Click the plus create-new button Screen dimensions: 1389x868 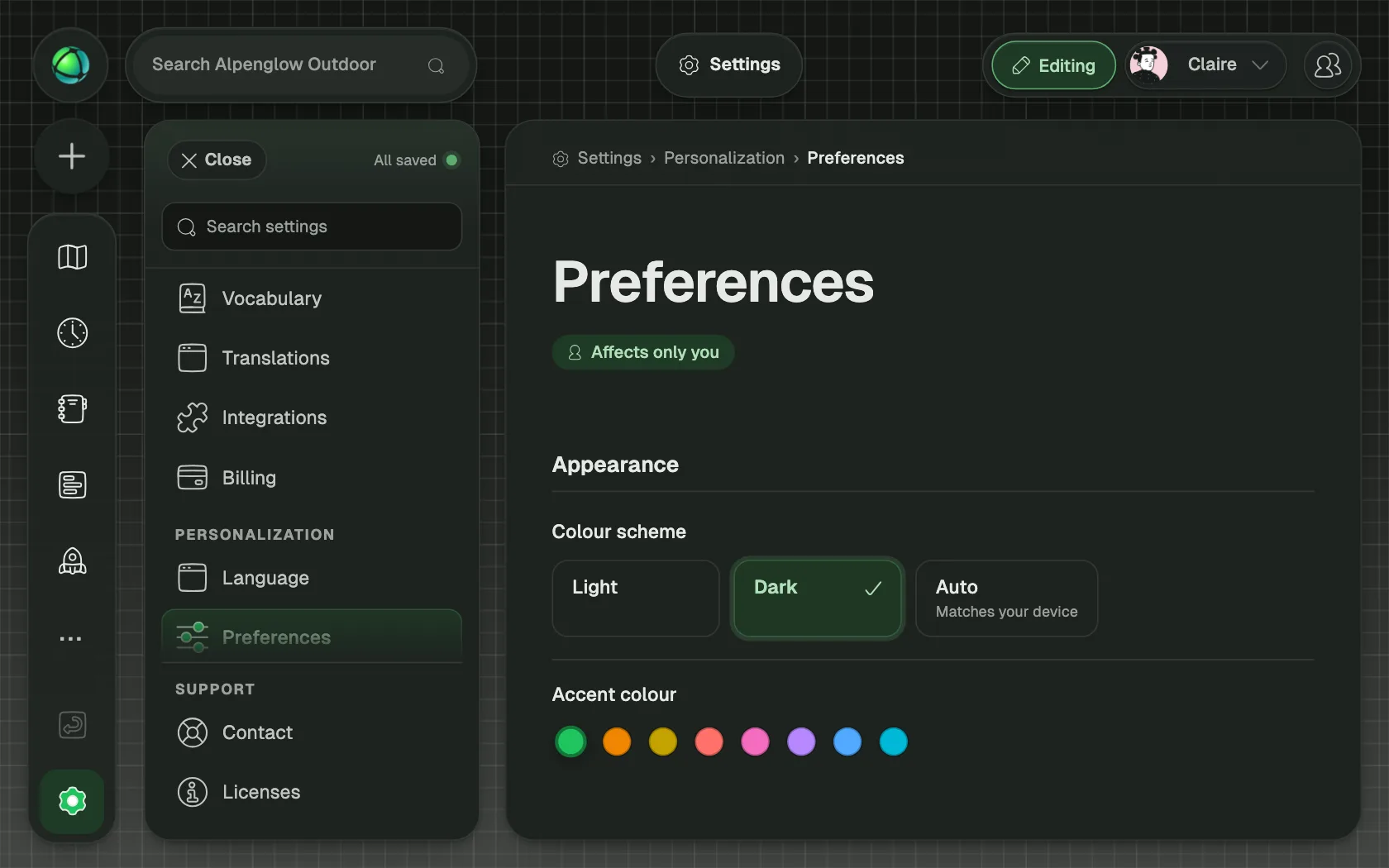(x=72, y=156)
